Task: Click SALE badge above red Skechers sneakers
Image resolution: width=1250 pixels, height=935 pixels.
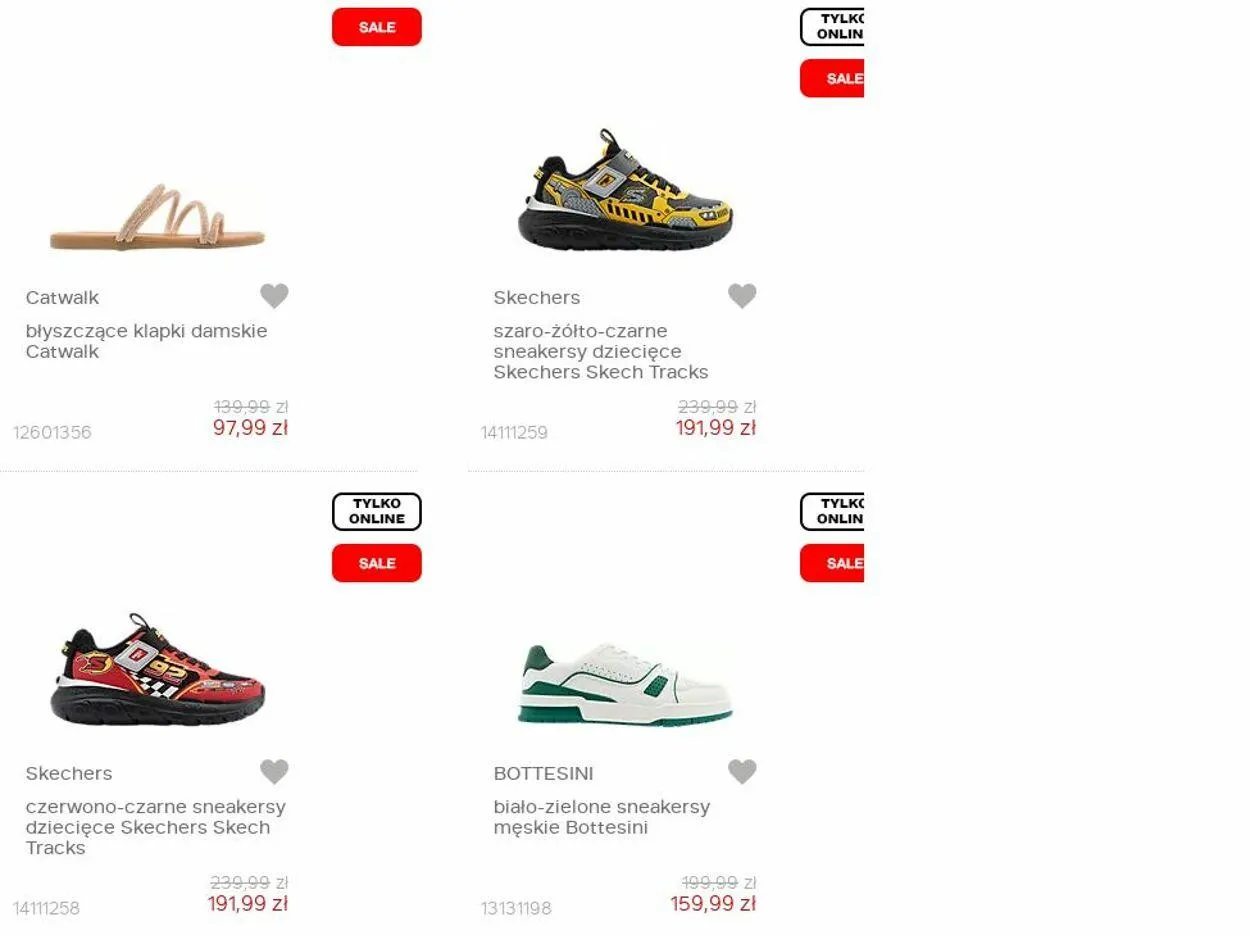Action: 377,563
